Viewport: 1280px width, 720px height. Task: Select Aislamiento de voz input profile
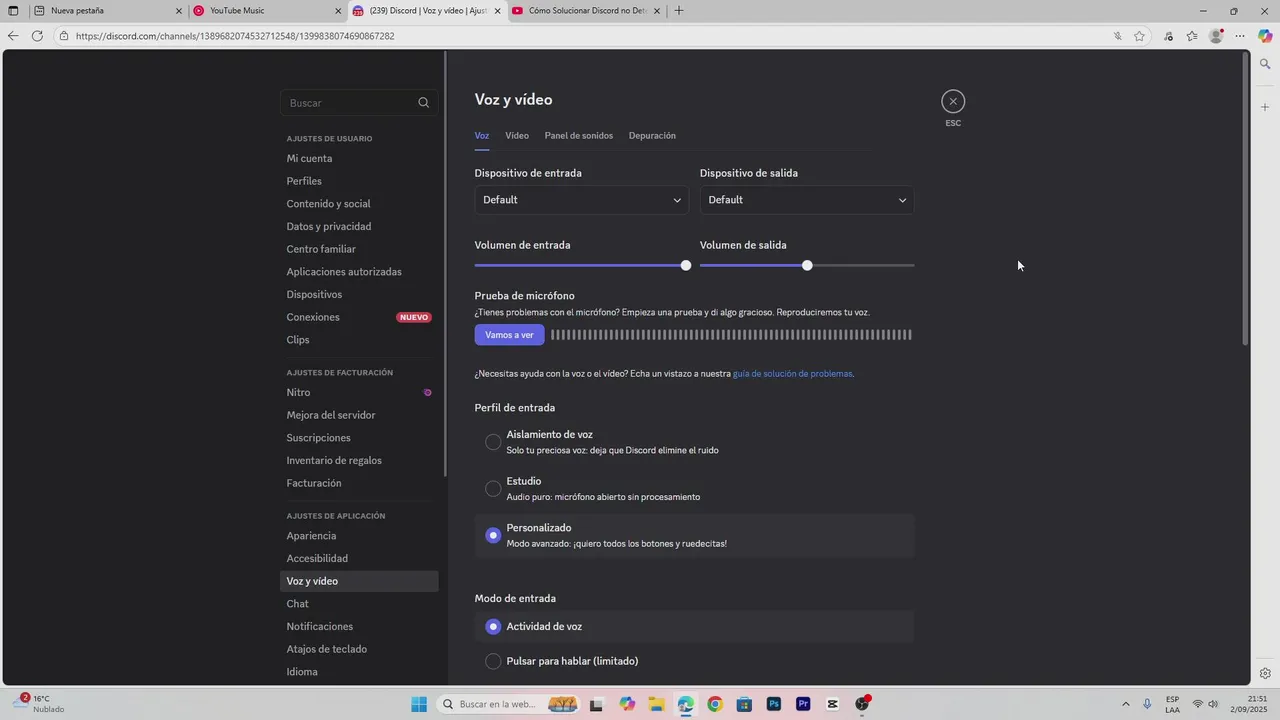pos(493,442)
